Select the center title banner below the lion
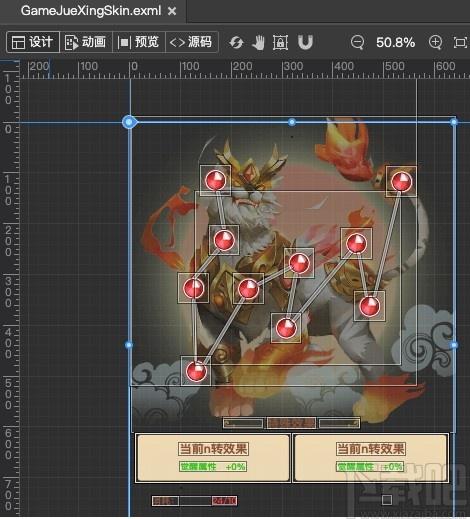The width and height of the screenshot is (470, 519). pyautogui.click(x=291, y=423)
